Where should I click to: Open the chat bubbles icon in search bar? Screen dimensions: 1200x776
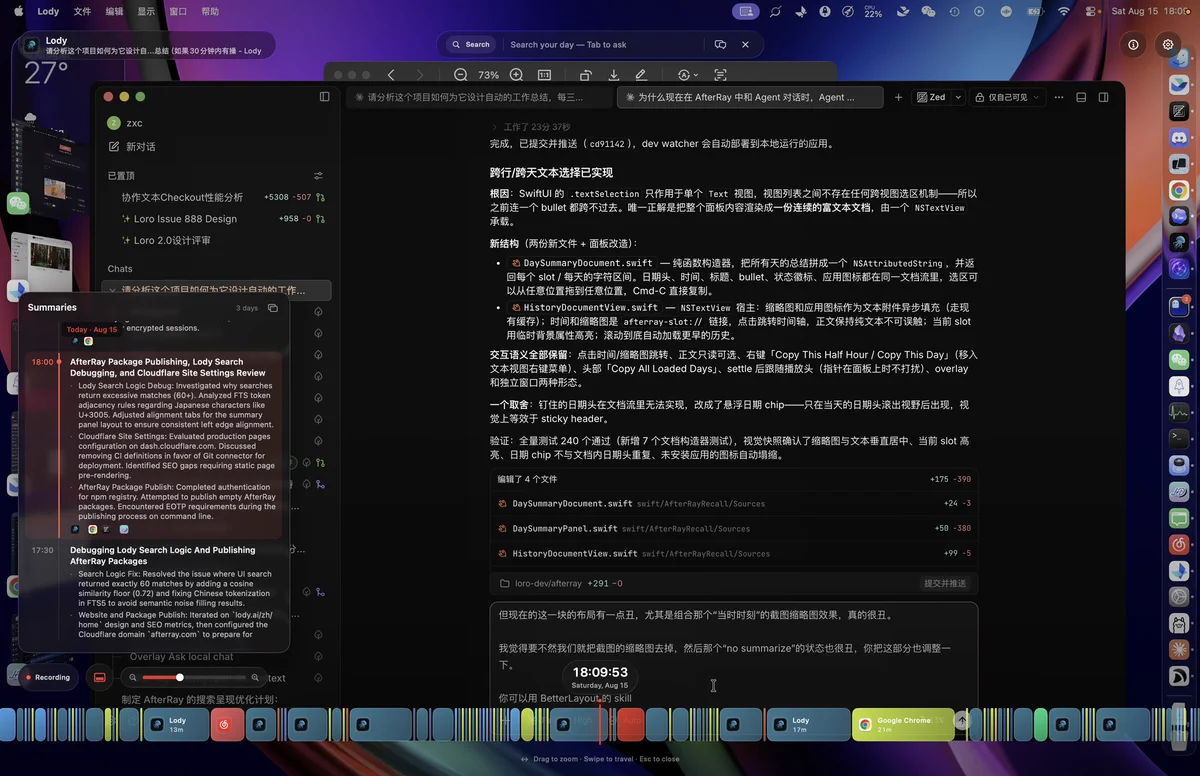(x=720, y=45)
